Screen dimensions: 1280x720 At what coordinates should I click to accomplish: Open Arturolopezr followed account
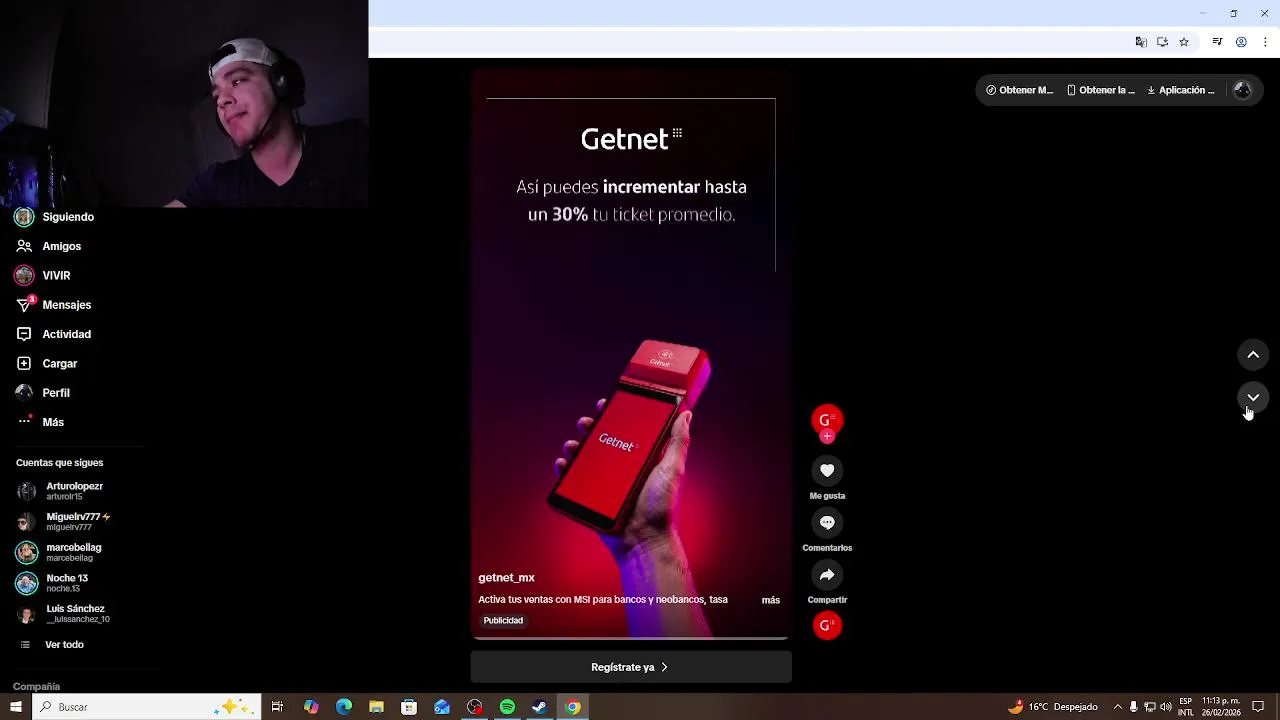pos(62,491)
